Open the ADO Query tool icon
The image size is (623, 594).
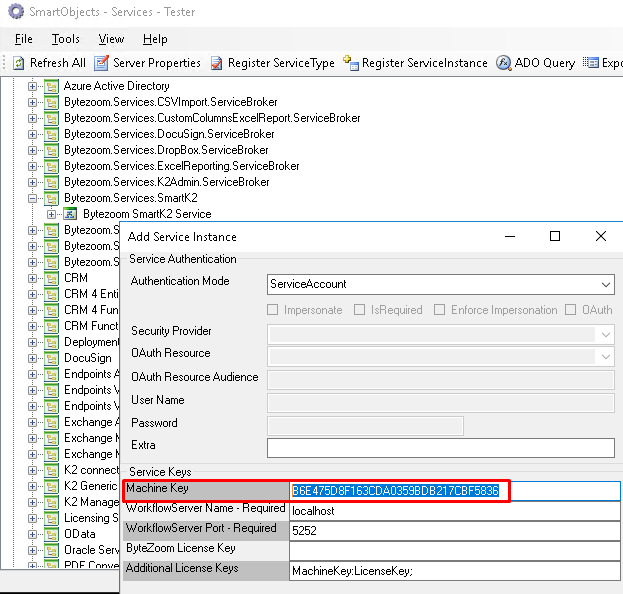coord(503,63)
